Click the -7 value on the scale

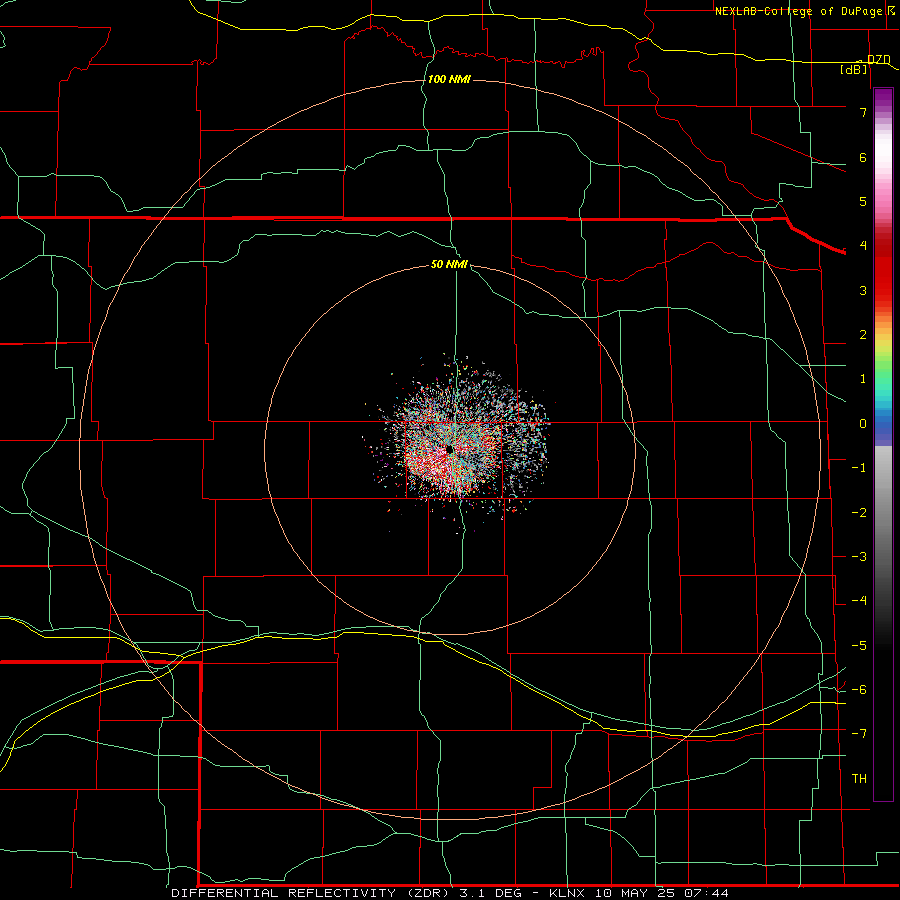[859, 734]
